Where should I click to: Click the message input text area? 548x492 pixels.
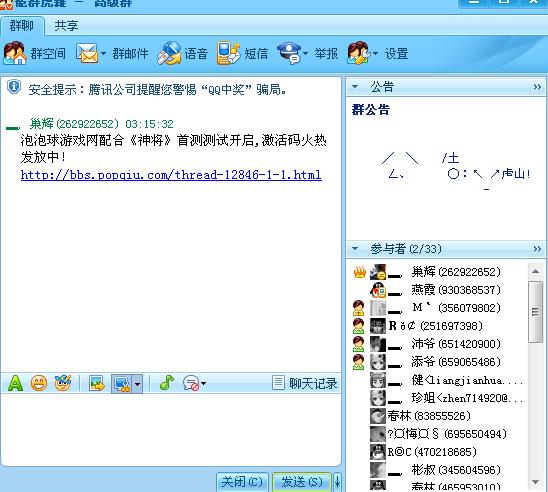pyautogui.click(x=171, y=429)
